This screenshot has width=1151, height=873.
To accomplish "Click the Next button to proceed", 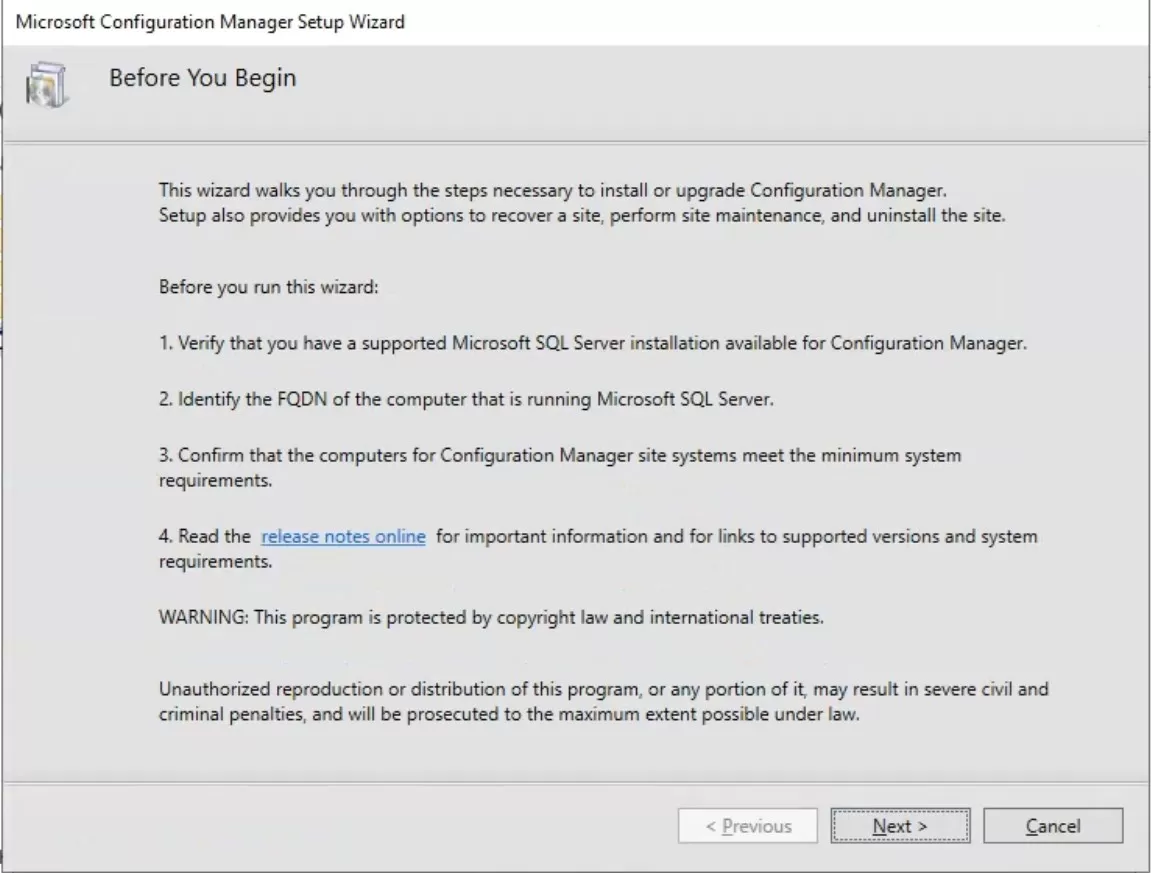I will [x=899, y=825].
